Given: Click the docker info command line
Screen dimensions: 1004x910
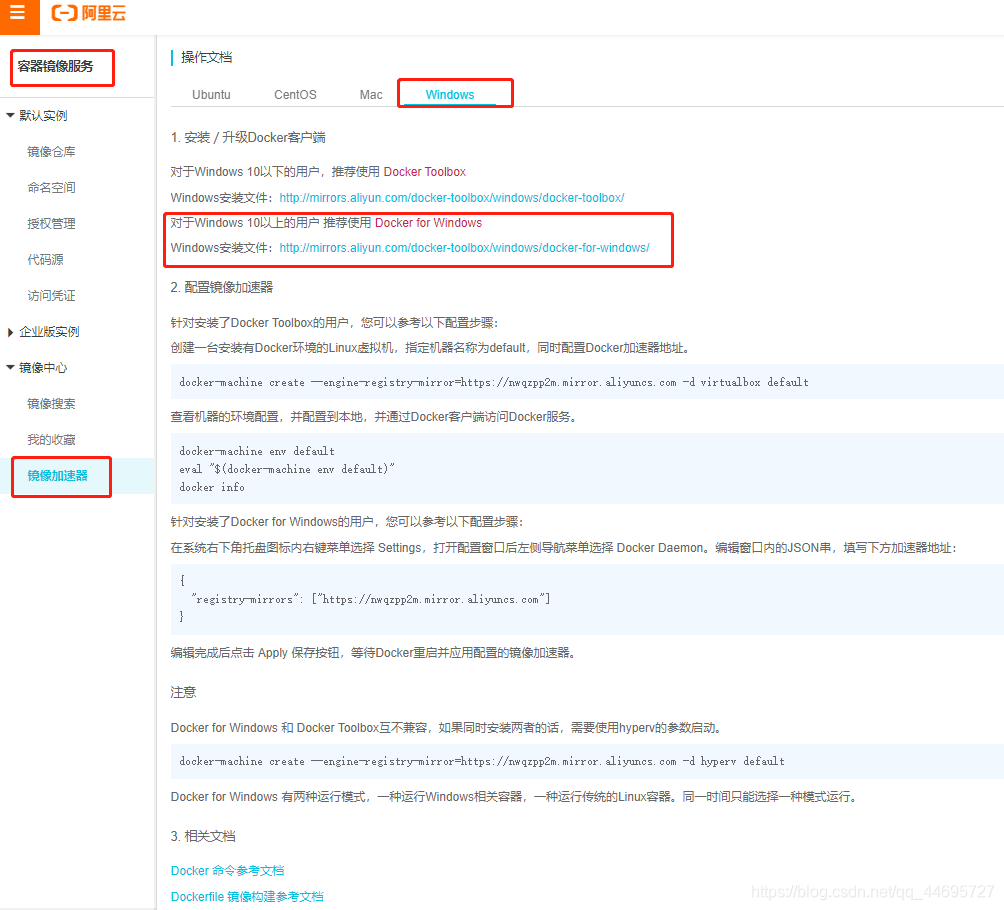Looking at the screenshot, I should coord(212,487).
